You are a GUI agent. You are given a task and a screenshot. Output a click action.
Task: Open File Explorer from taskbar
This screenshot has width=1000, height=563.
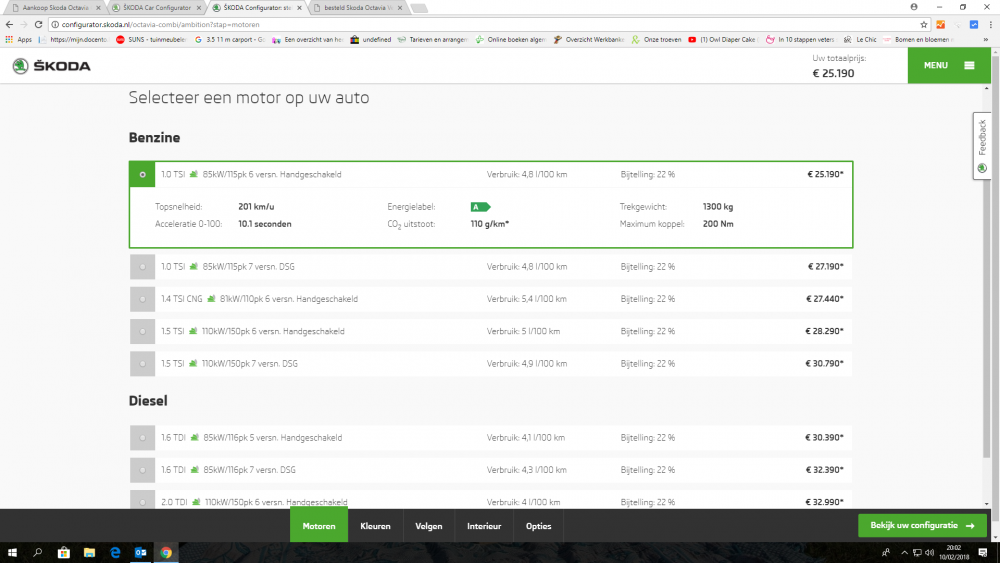pos(89,553)
